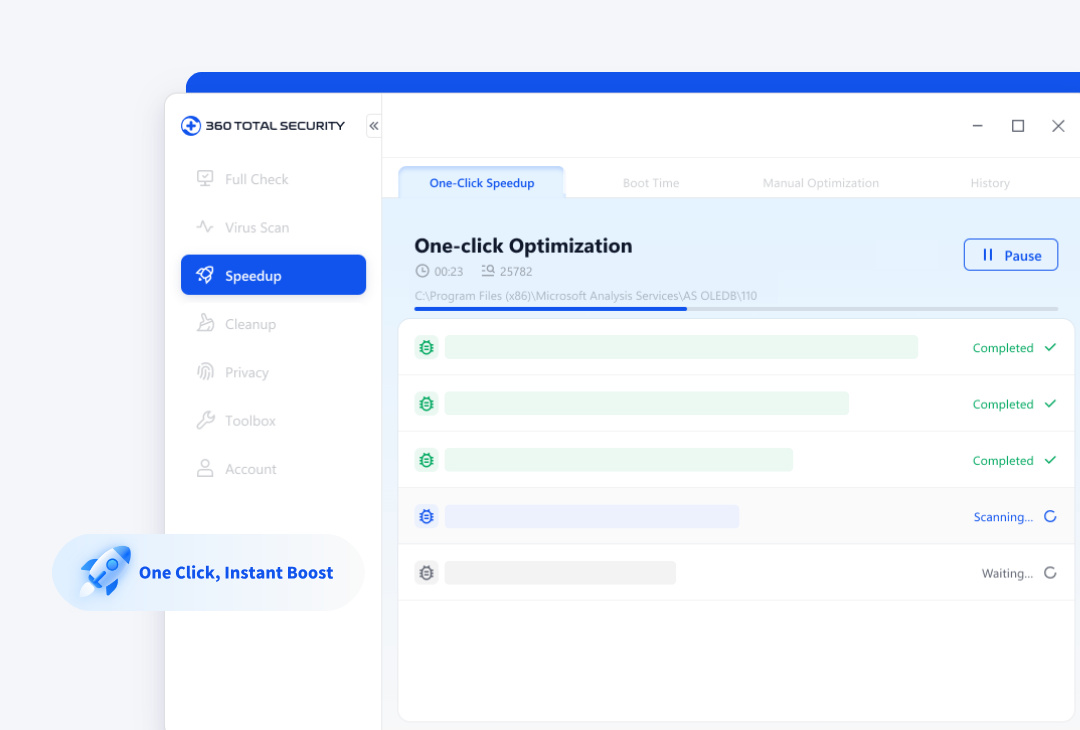Image resolution: width=1080 pixels, height=730 pixels.
Task: Click the Full Check monitor icon
Action: [x=205, y=179]
